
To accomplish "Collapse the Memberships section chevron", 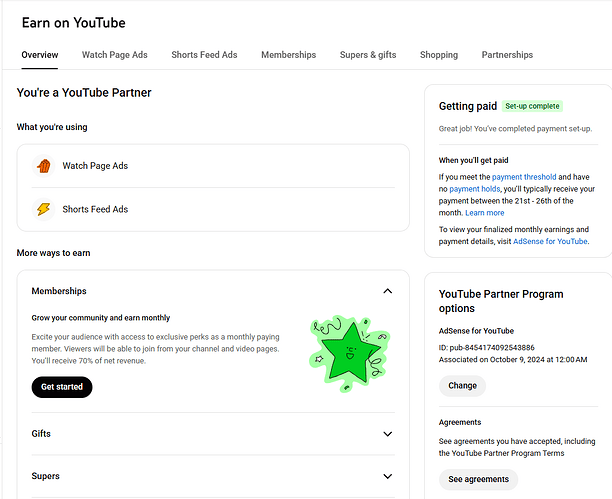I will (388, 291).
